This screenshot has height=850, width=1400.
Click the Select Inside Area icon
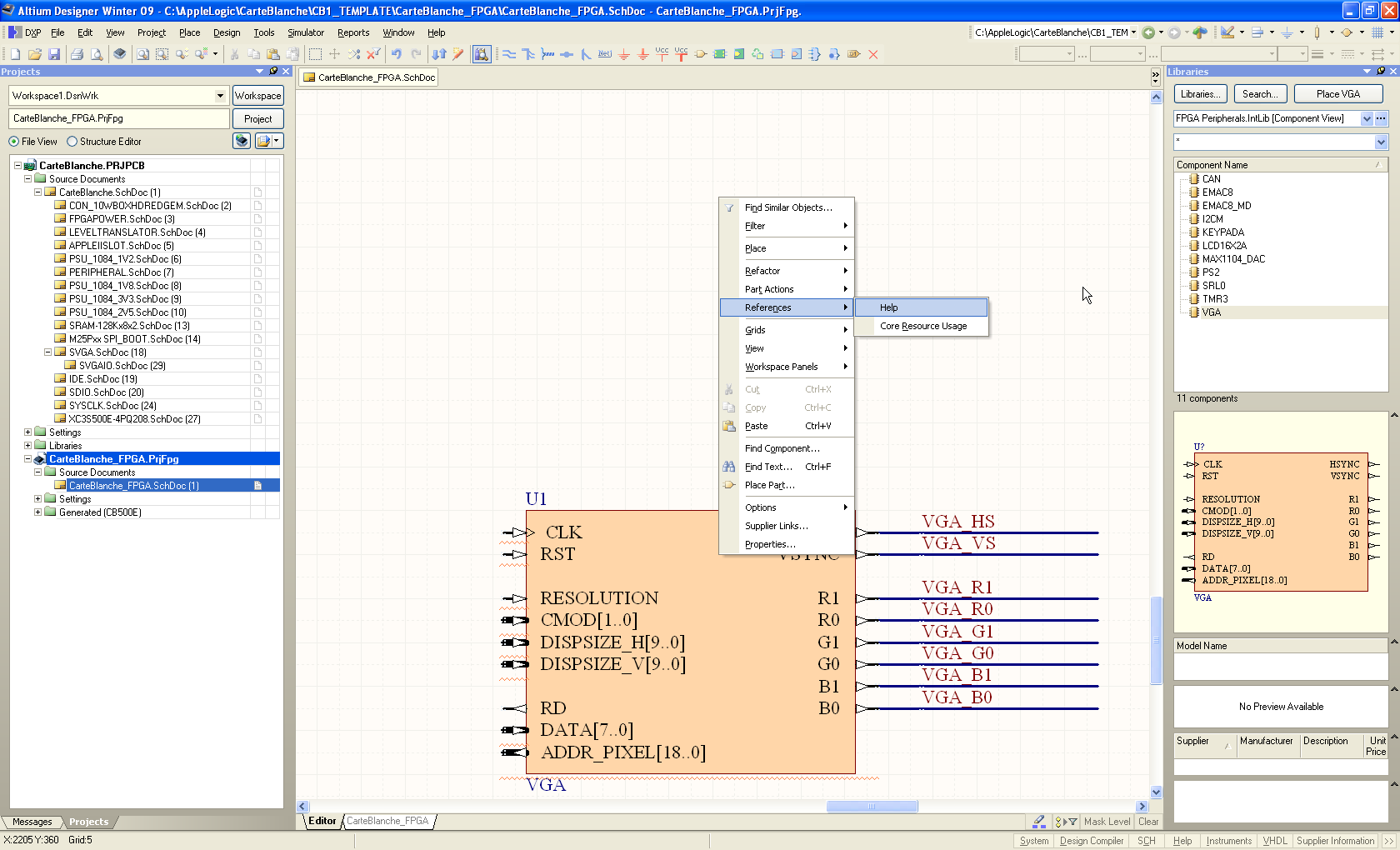coord(315,54)
